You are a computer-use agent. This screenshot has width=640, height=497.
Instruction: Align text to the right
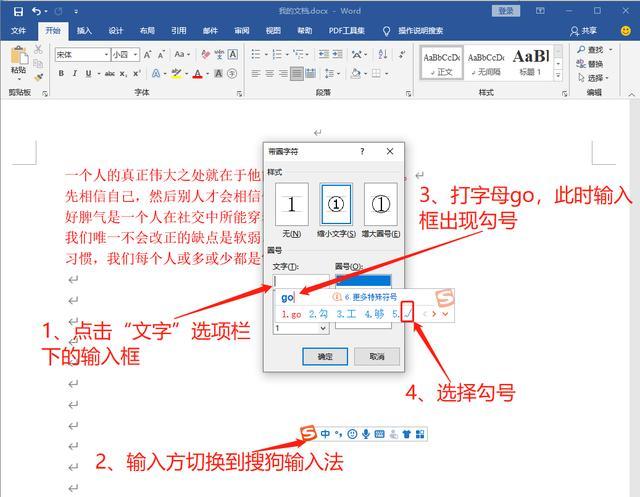[283, 73]
